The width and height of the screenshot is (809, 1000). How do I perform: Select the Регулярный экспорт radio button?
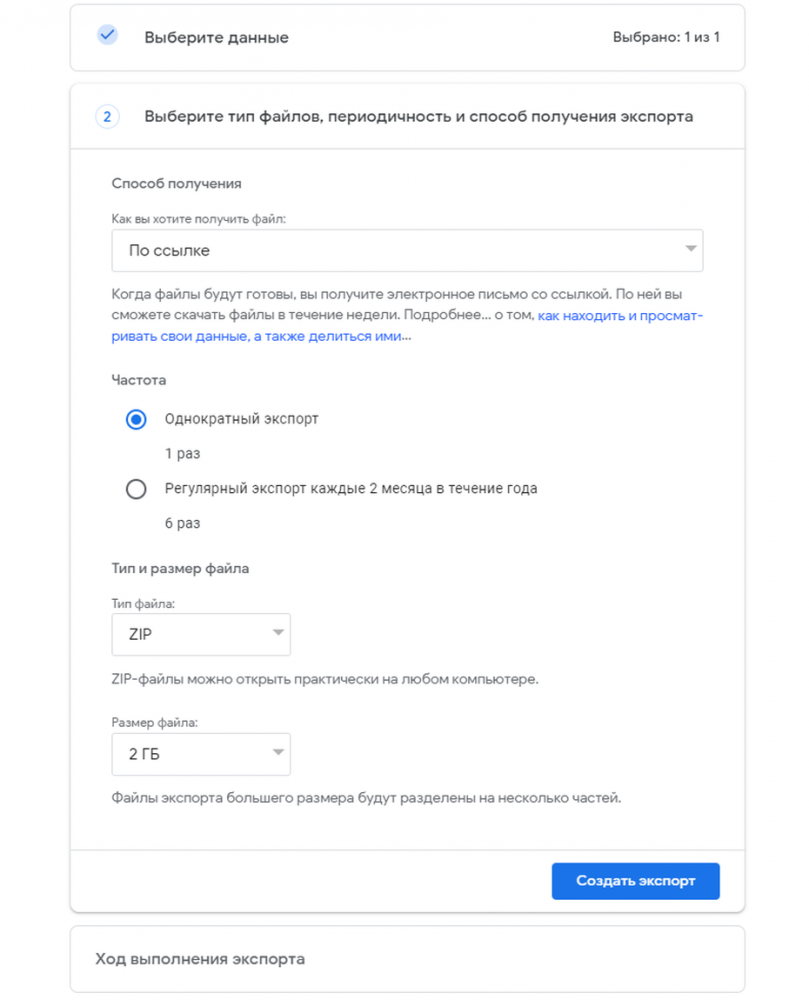point(136,490)
